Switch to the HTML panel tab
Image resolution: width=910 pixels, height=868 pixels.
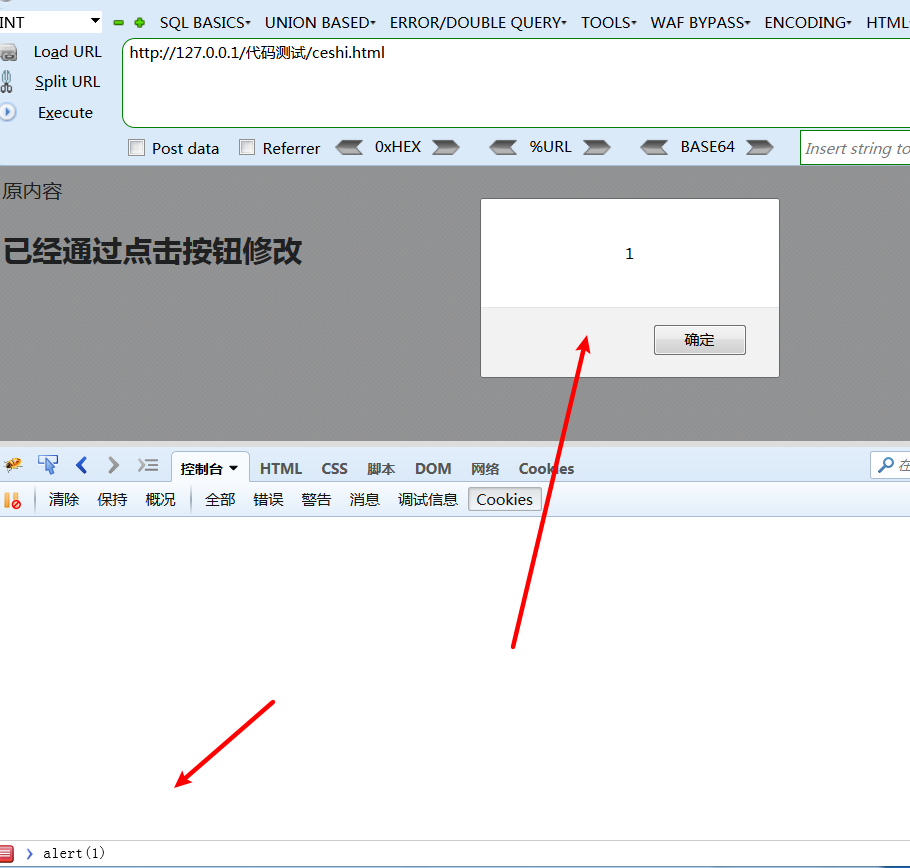pos(281,468)
